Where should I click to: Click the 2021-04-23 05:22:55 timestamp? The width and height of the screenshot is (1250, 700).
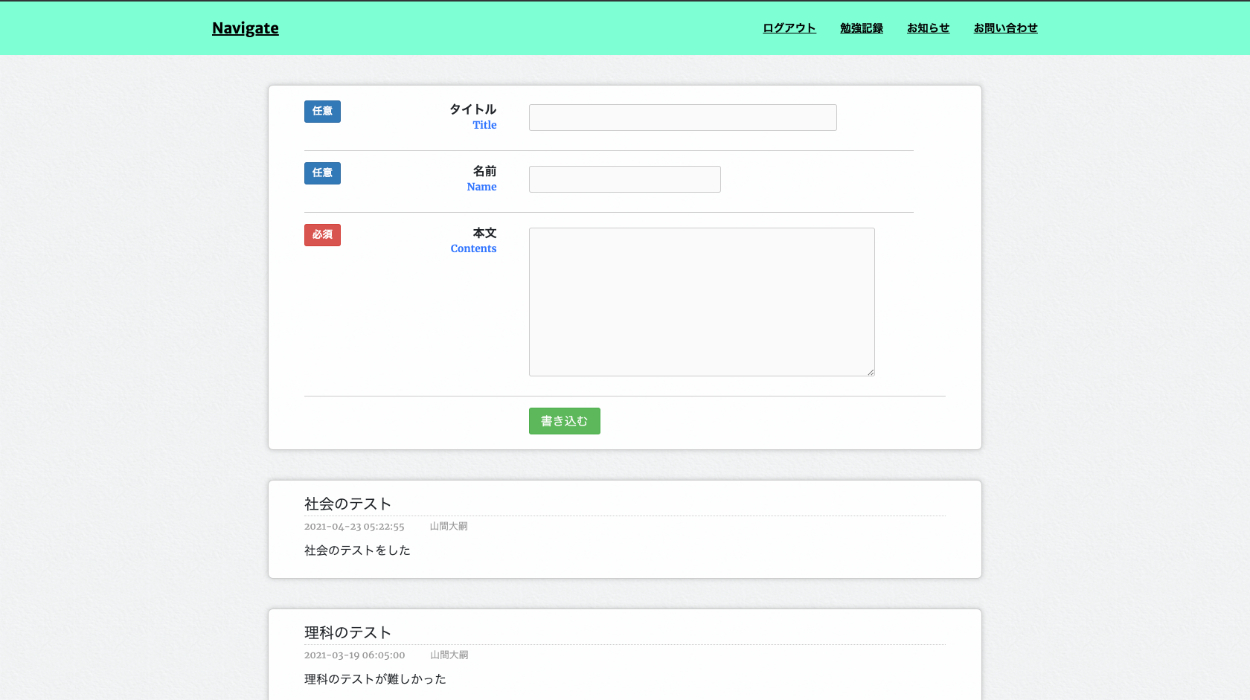[x=354, y=526]
